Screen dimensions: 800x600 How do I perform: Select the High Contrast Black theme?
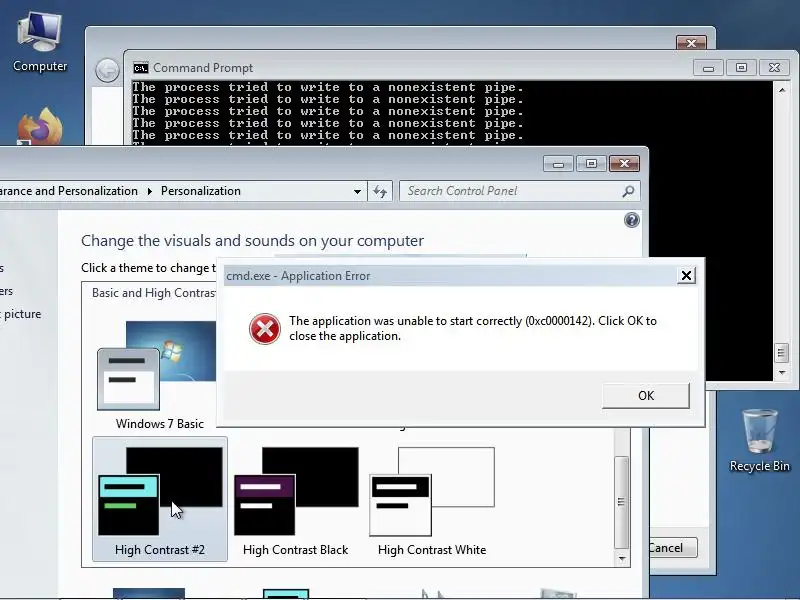[295, 501]
